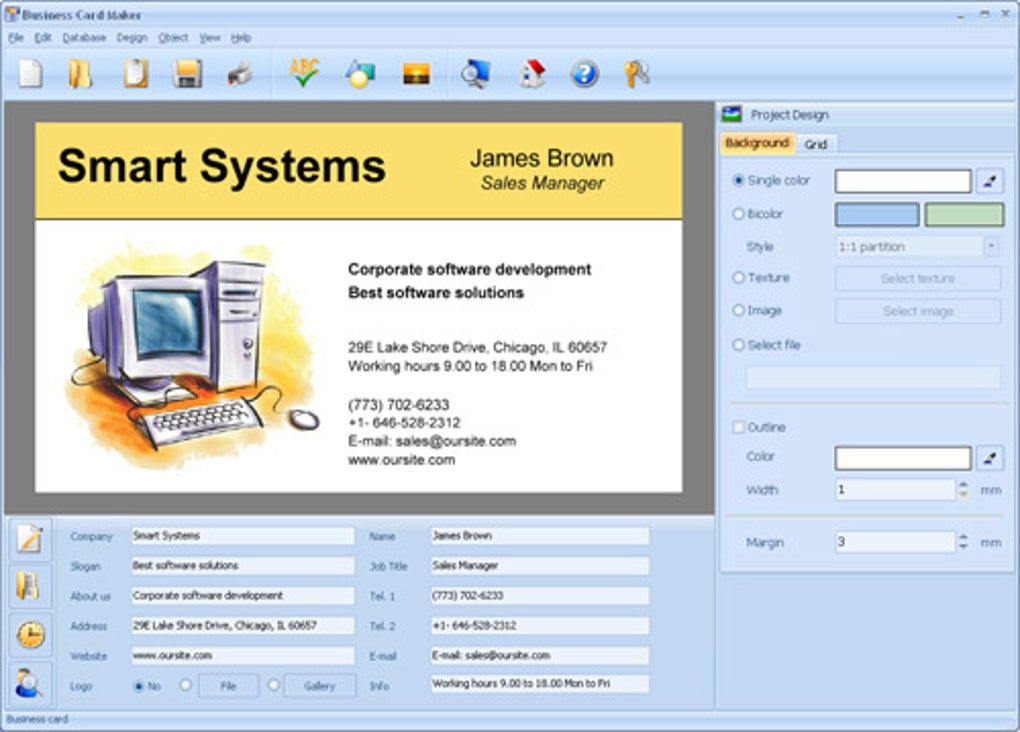The image size is (1020, 732).
Task: Save project with the floppy disk icon
Action: 187,74
